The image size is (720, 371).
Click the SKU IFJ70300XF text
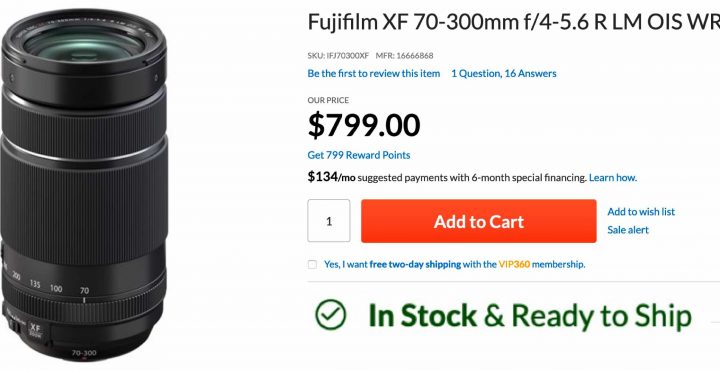338,56
